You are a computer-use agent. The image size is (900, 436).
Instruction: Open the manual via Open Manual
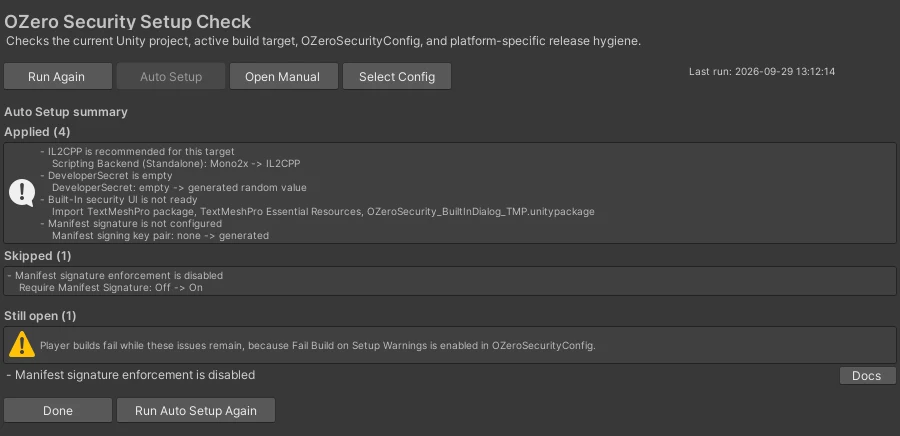coord(284,76)
